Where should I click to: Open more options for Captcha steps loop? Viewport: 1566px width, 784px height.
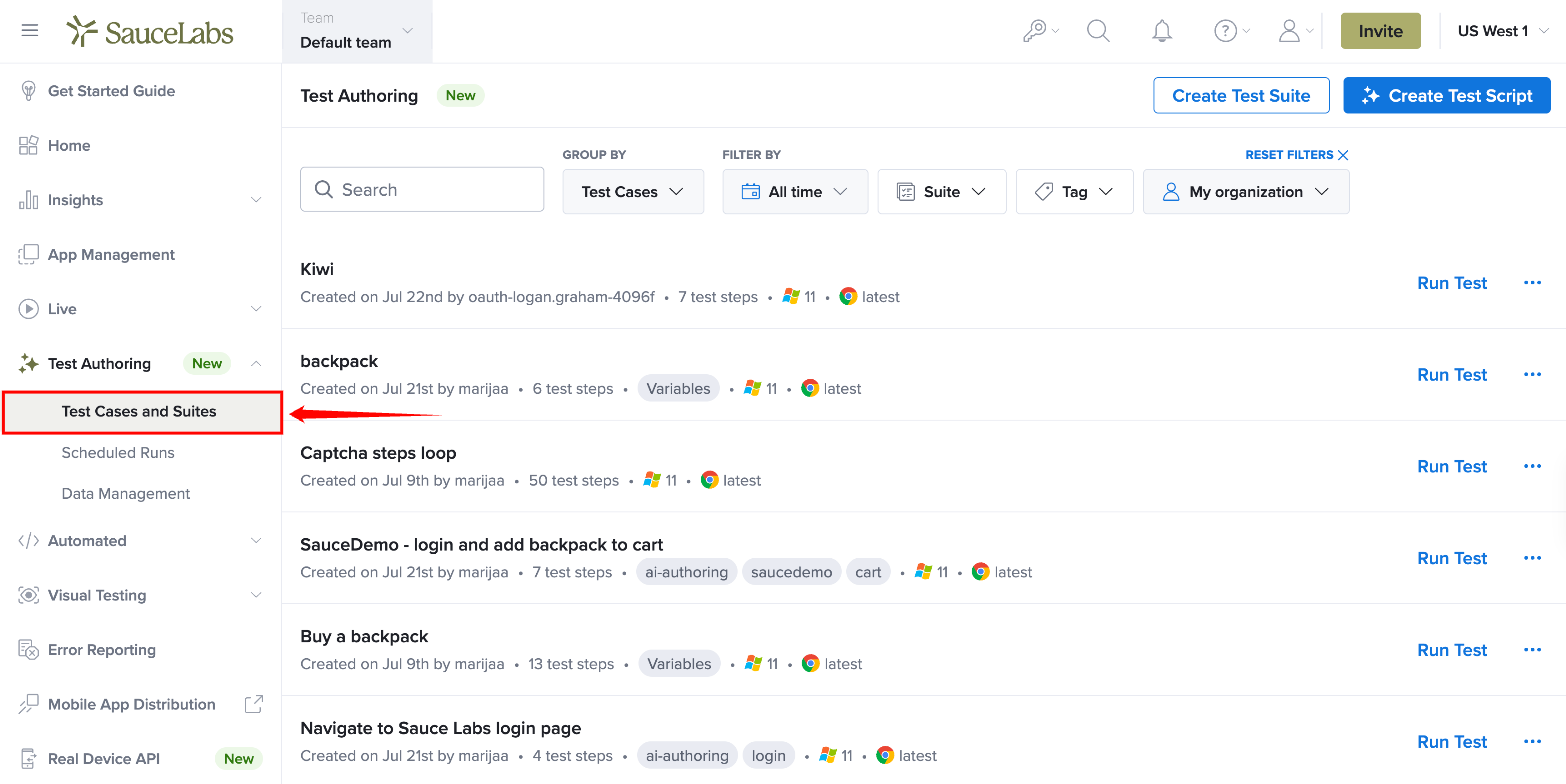click(1532, 466)
